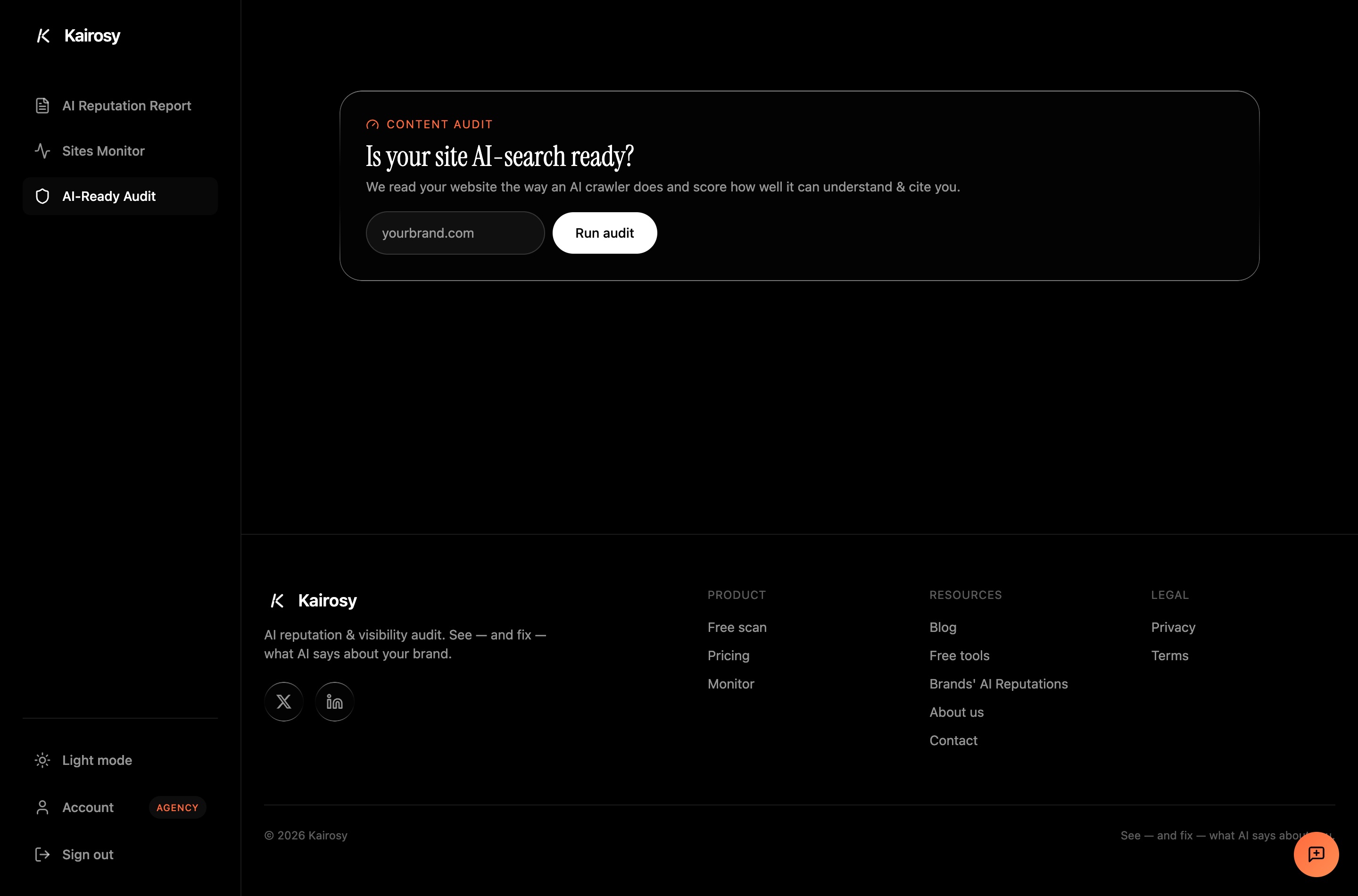
Task: Click the Sites Monitor pulse icon
Action: (x=42, y=151)
